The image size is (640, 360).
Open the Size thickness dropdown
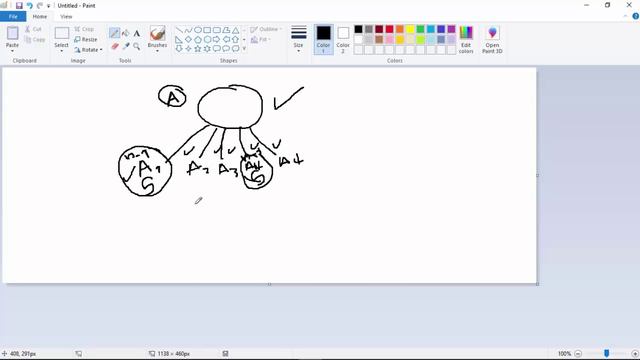(298, 40)
